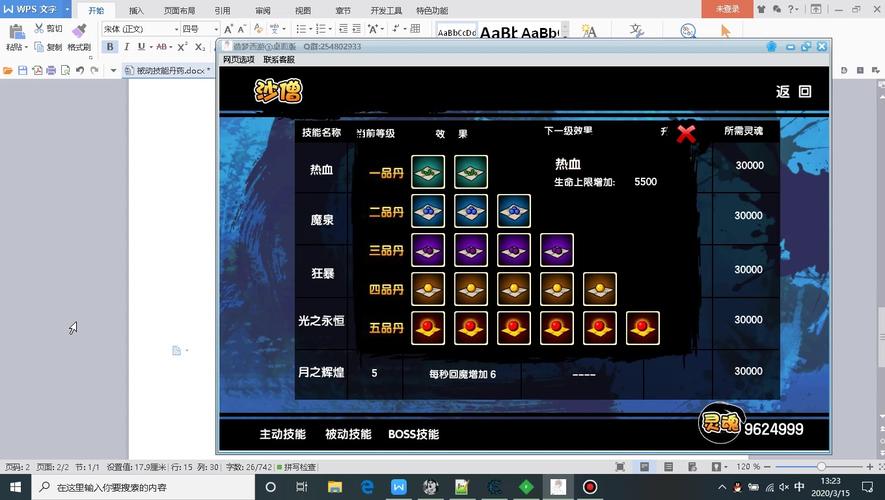Toggle Underline formatting button
Screen dimensions: 885x500
point(141,47)
